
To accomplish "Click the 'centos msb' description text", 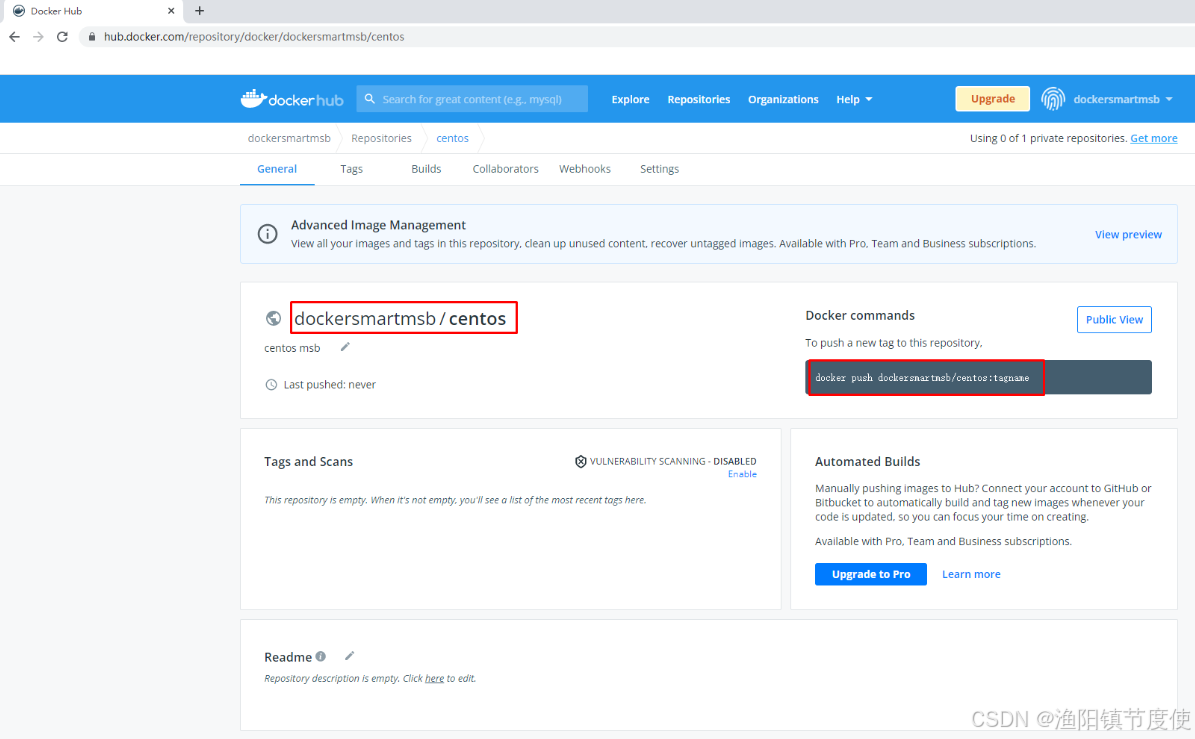I will click(x=292, y=348).
